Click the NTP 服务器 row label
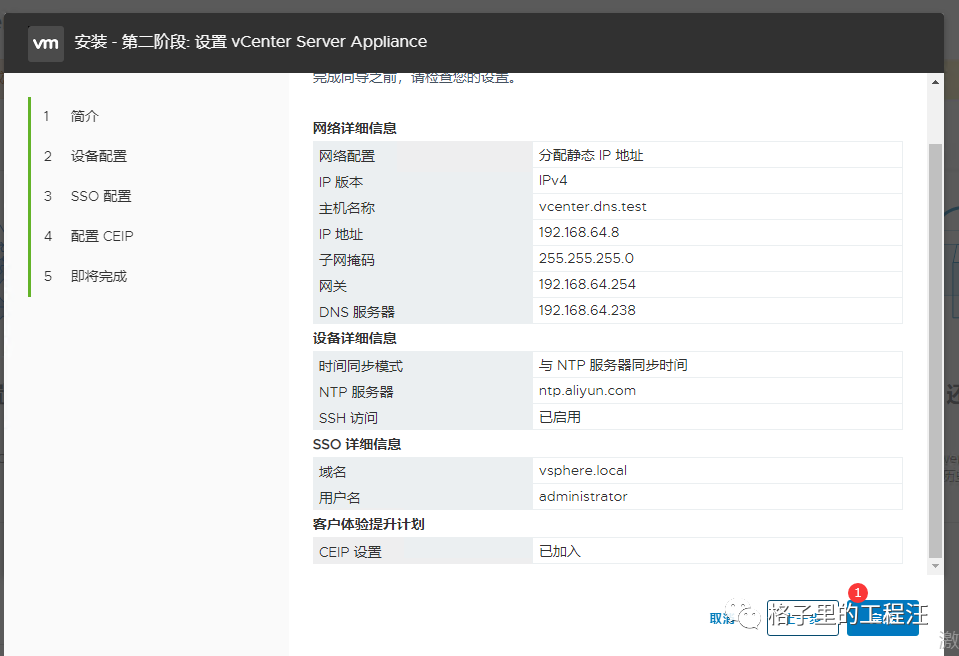Screen dimensions: 959x656 pyautogui.click(x=356, y=392)
